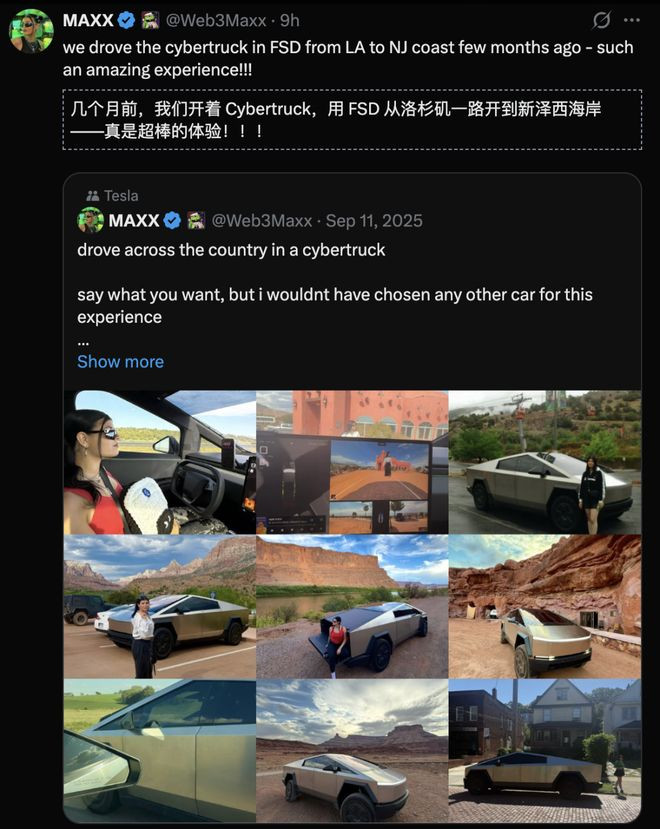Click the Chinese translation text box

pos(352,119)
